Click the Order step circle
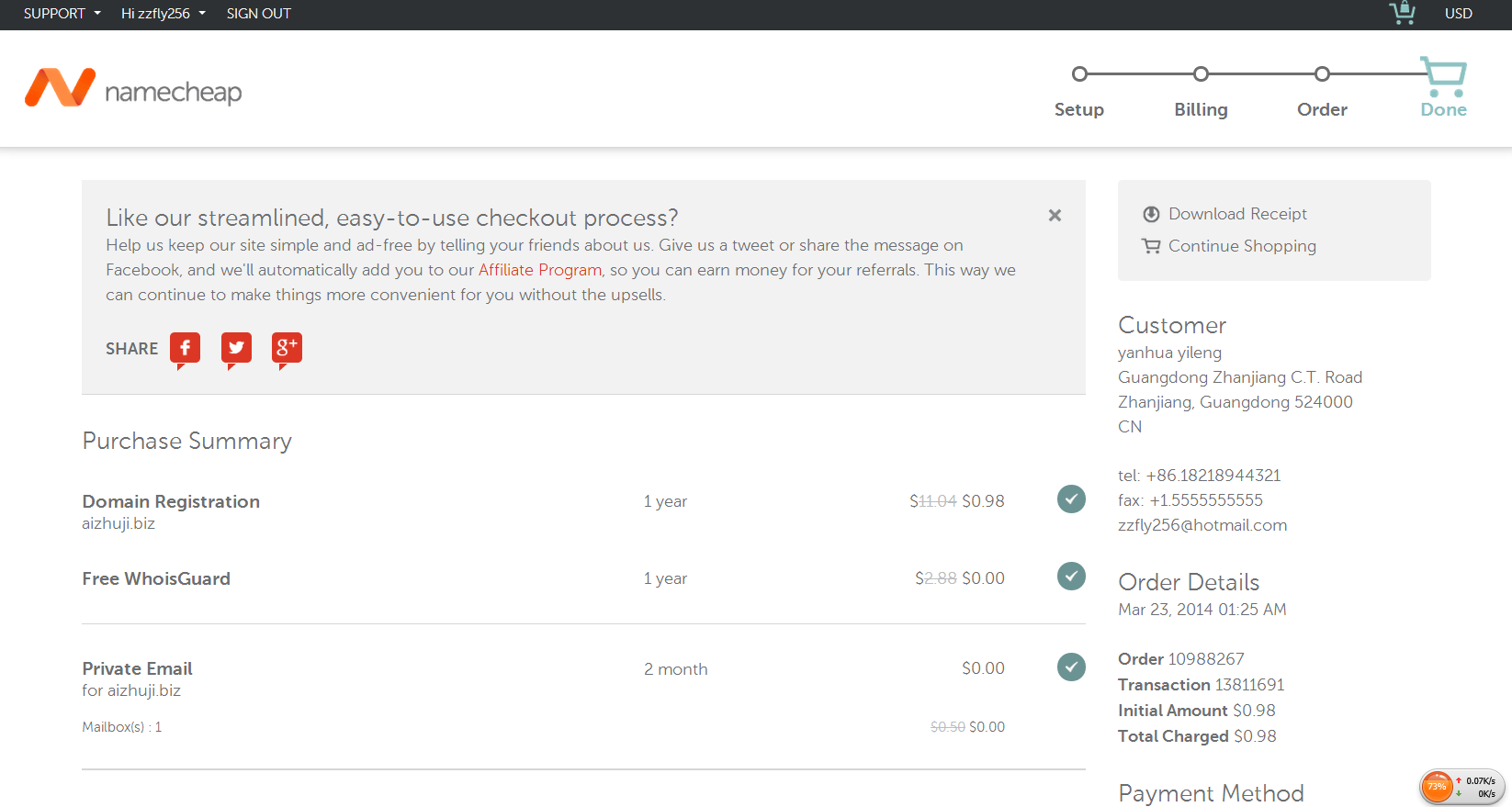This screenshot has width=1512, height=807. (x=1322, y=73)
